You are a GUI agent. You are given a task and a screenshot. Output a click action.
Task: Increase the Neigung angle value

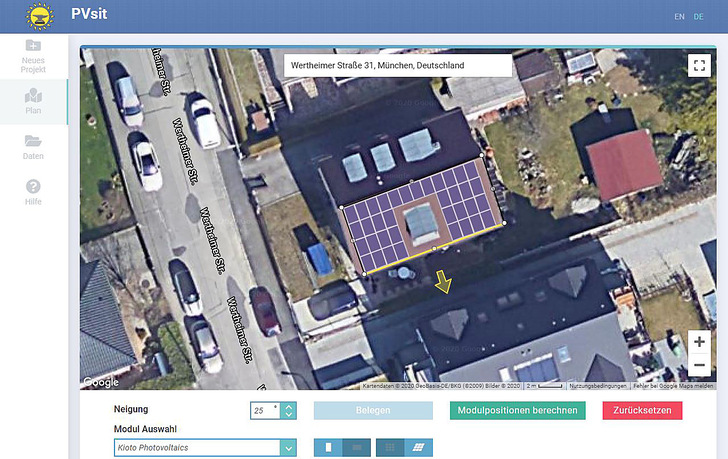point(289,406)
